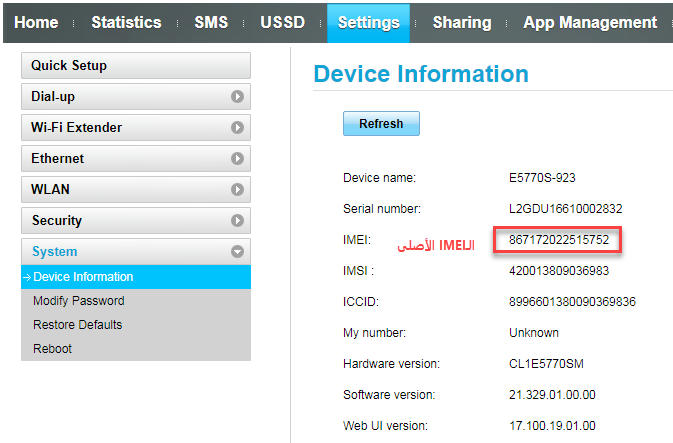Click the Ethernet expand arrow icon
This screenshot has width=673, height=443.
pos(237,158)
